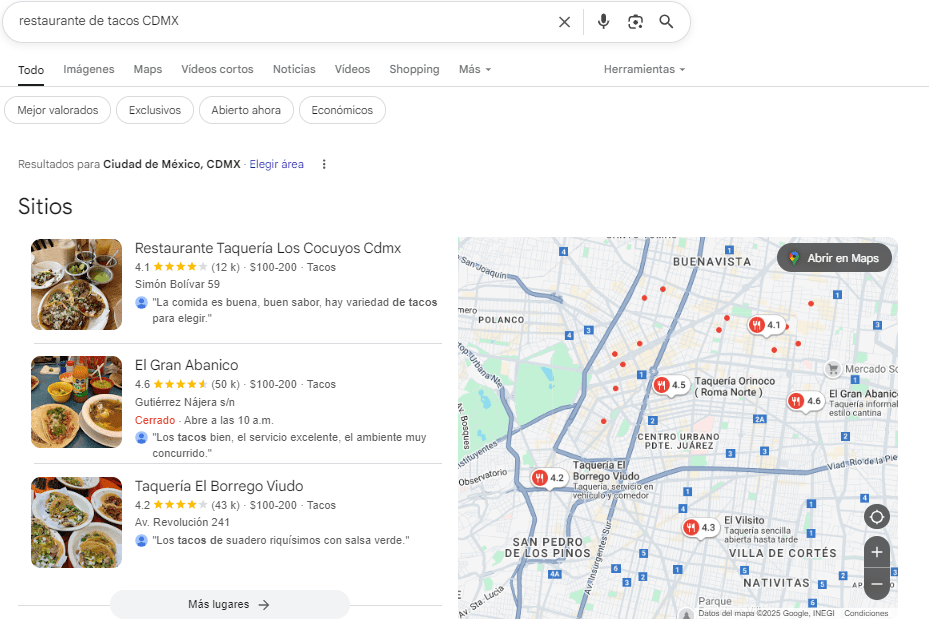Viewport: 929px width, 625px height.
Task: Open Restaurante Taquería Los Cocuyos Cdmx listing
Action: [x=268, y=248]
